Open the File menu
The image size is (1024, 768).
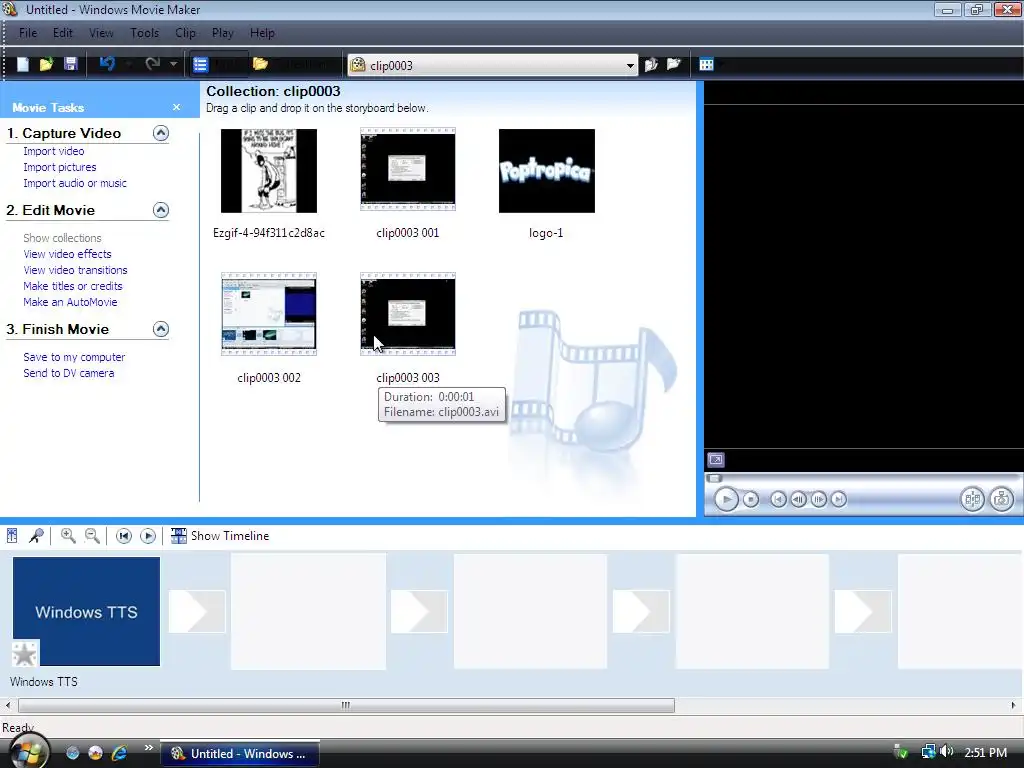(x=27, y=33)
